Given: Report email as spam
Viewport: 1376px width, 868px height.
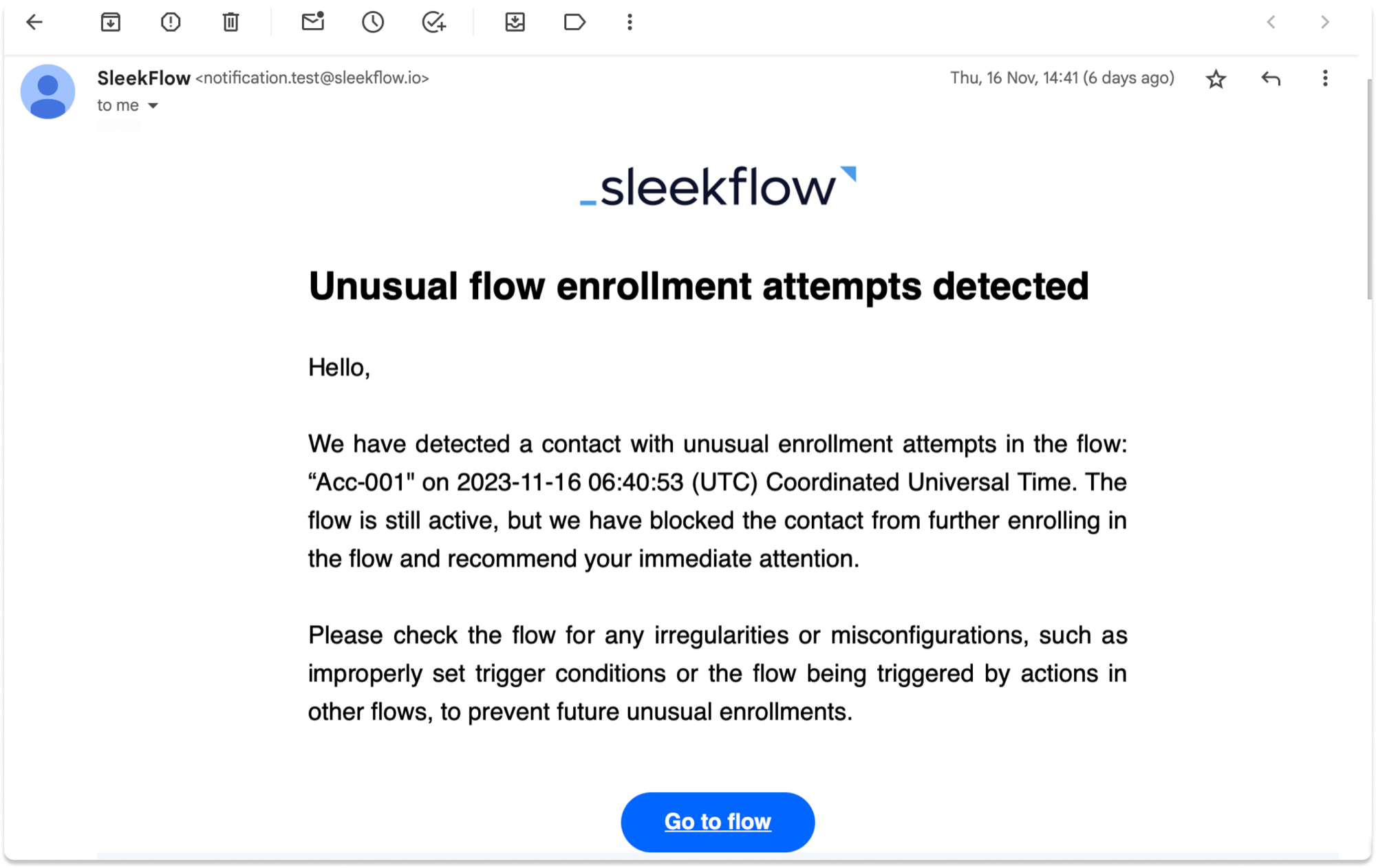Looking at the screenshot, I should (171, 22).
